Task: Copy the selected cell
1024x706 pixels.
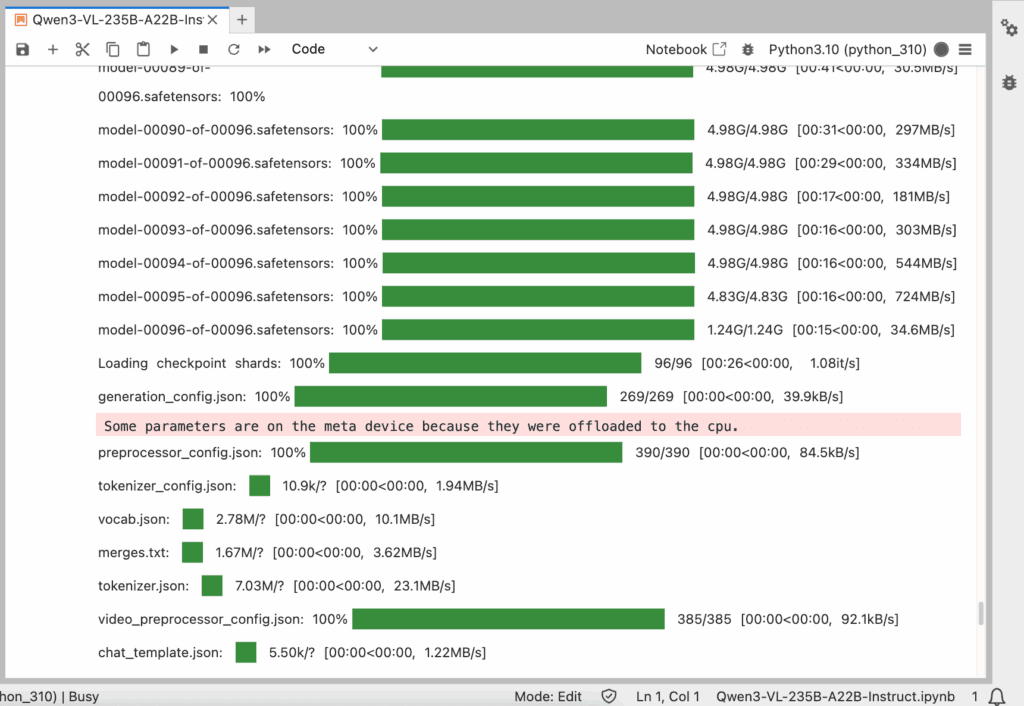Action: click(113, 49)
